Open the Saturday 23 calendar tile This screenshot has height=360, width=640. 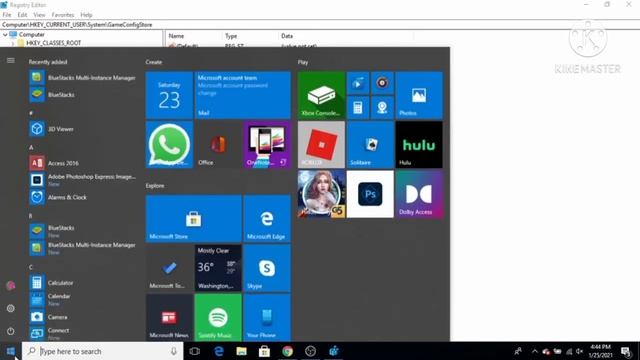[x=169, y=95]
